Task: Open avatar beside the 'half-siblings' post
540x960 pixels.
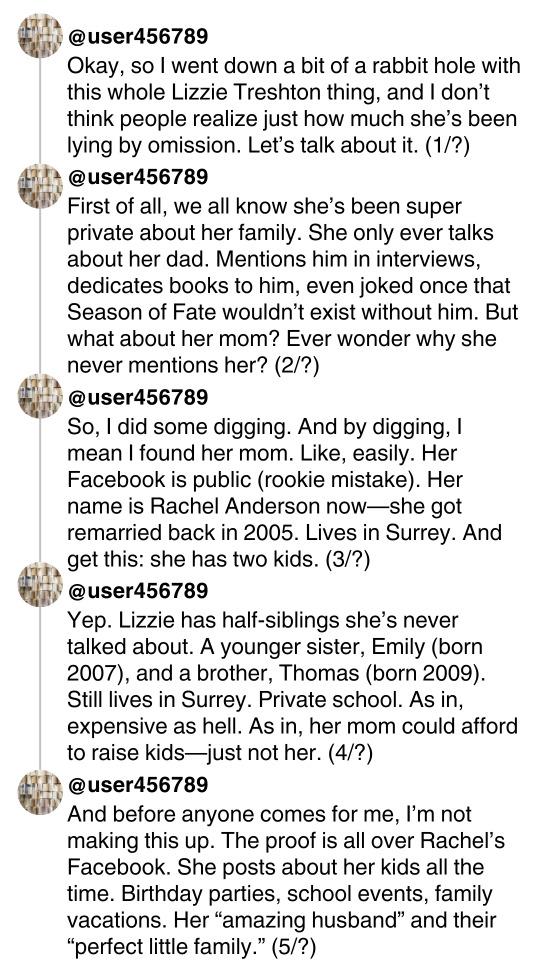Action: (x=40, y=585)
